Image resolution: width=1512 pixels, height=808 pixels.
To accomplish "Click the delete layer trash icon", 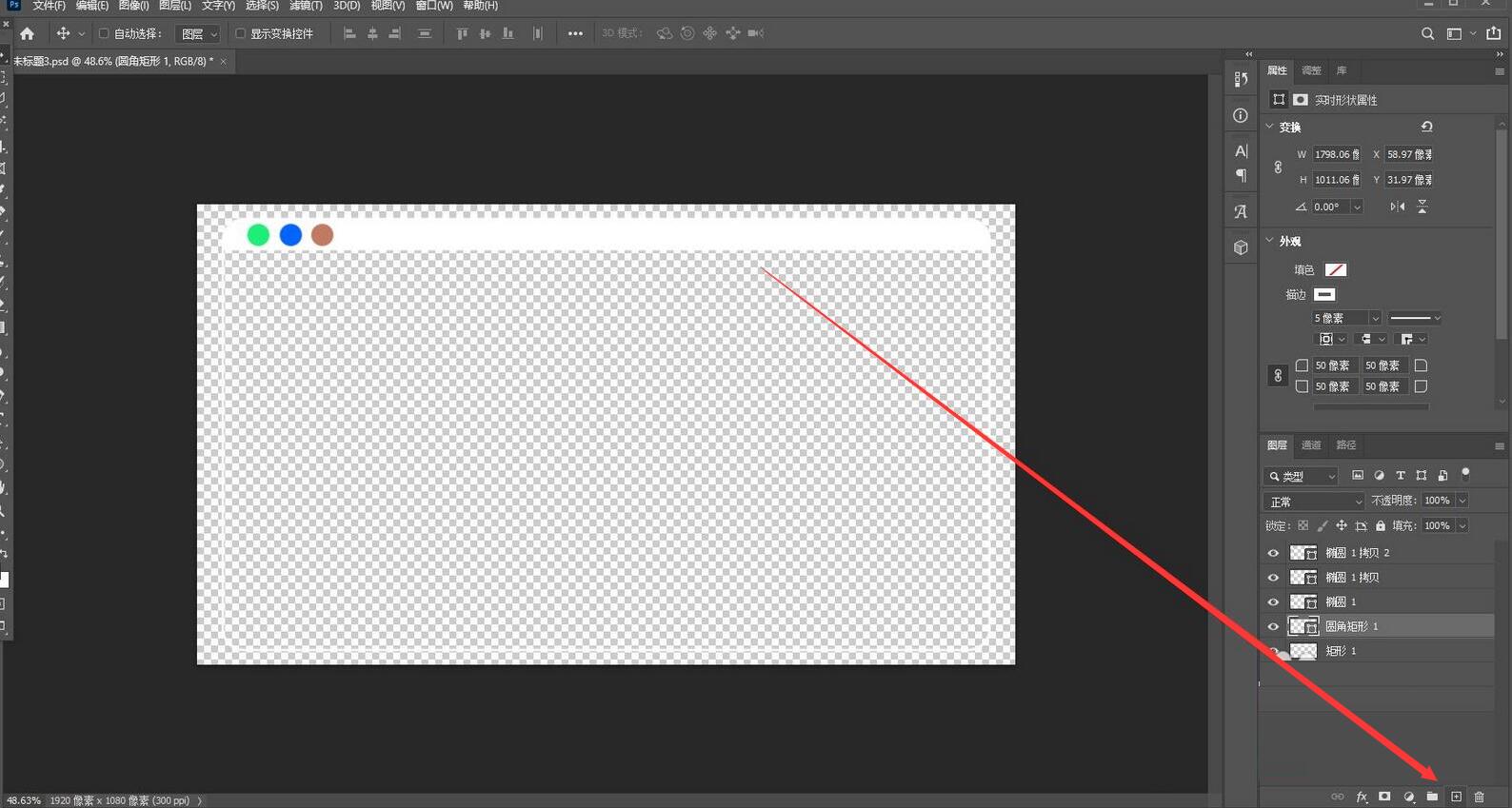I will (x=1479, y=797).
